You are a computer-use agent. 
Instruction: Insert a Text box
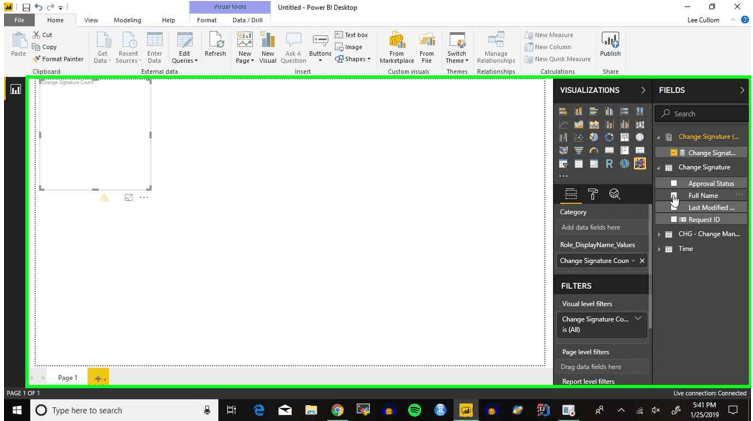pos(352,35)
